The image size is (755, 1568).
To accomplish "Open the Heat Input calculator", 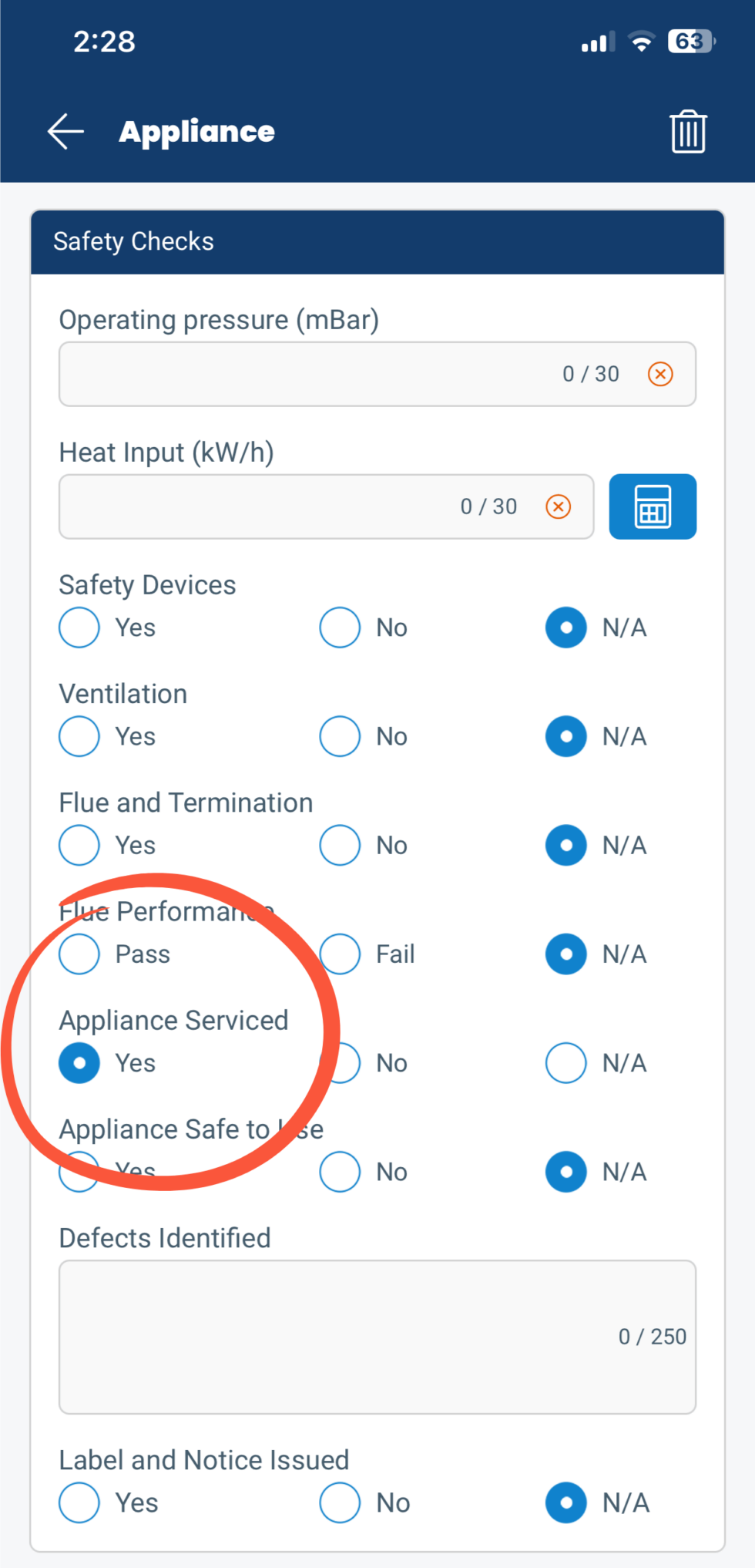I will click(652, 506).
